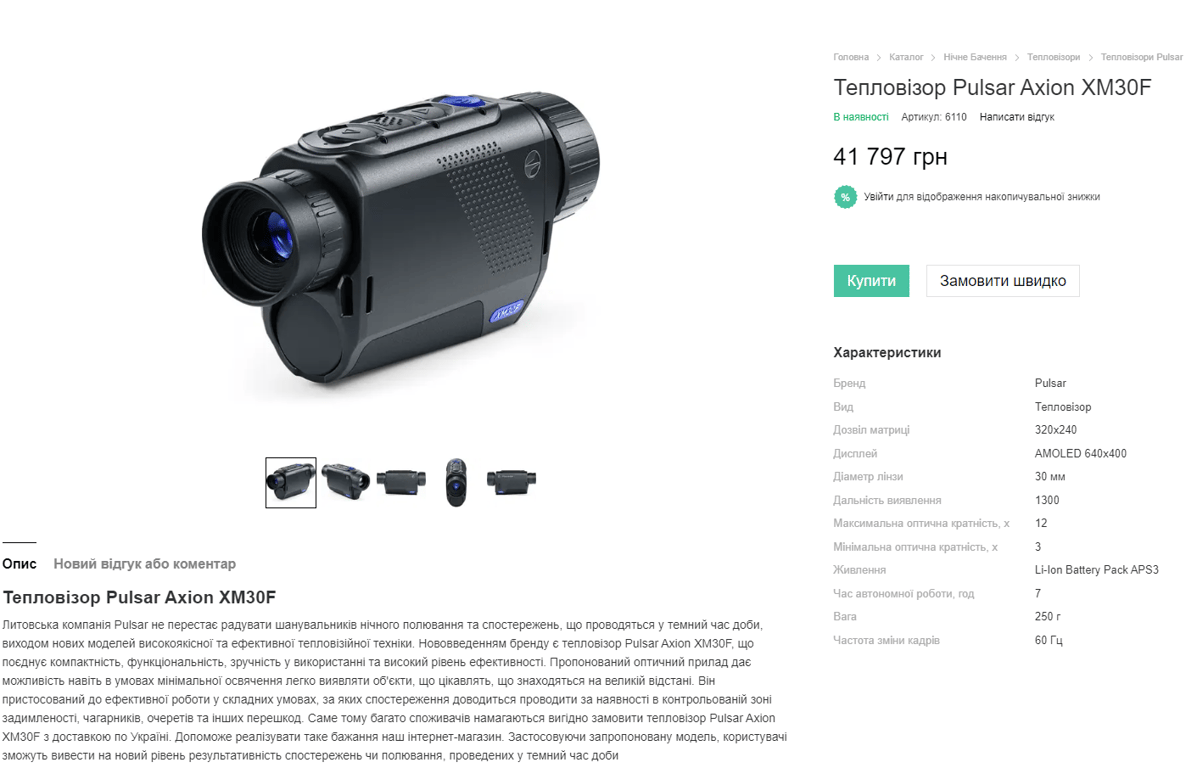This screenshot has height=768, width=1197.
Task: Click the Купити buy button
Action: [x=871, y=281]
